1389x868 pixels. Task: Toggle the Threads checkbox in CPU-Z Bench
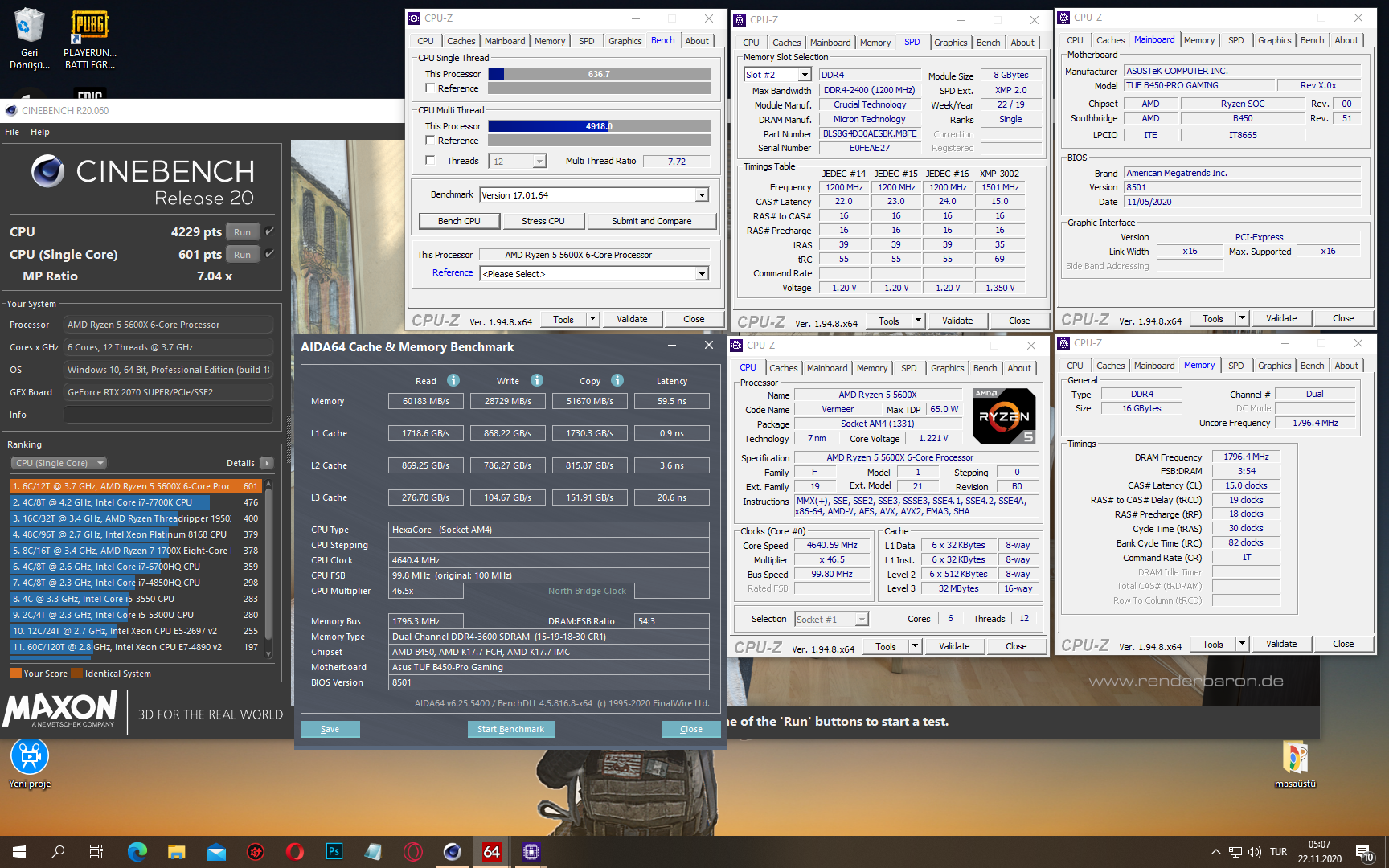[x=431, y=161]
